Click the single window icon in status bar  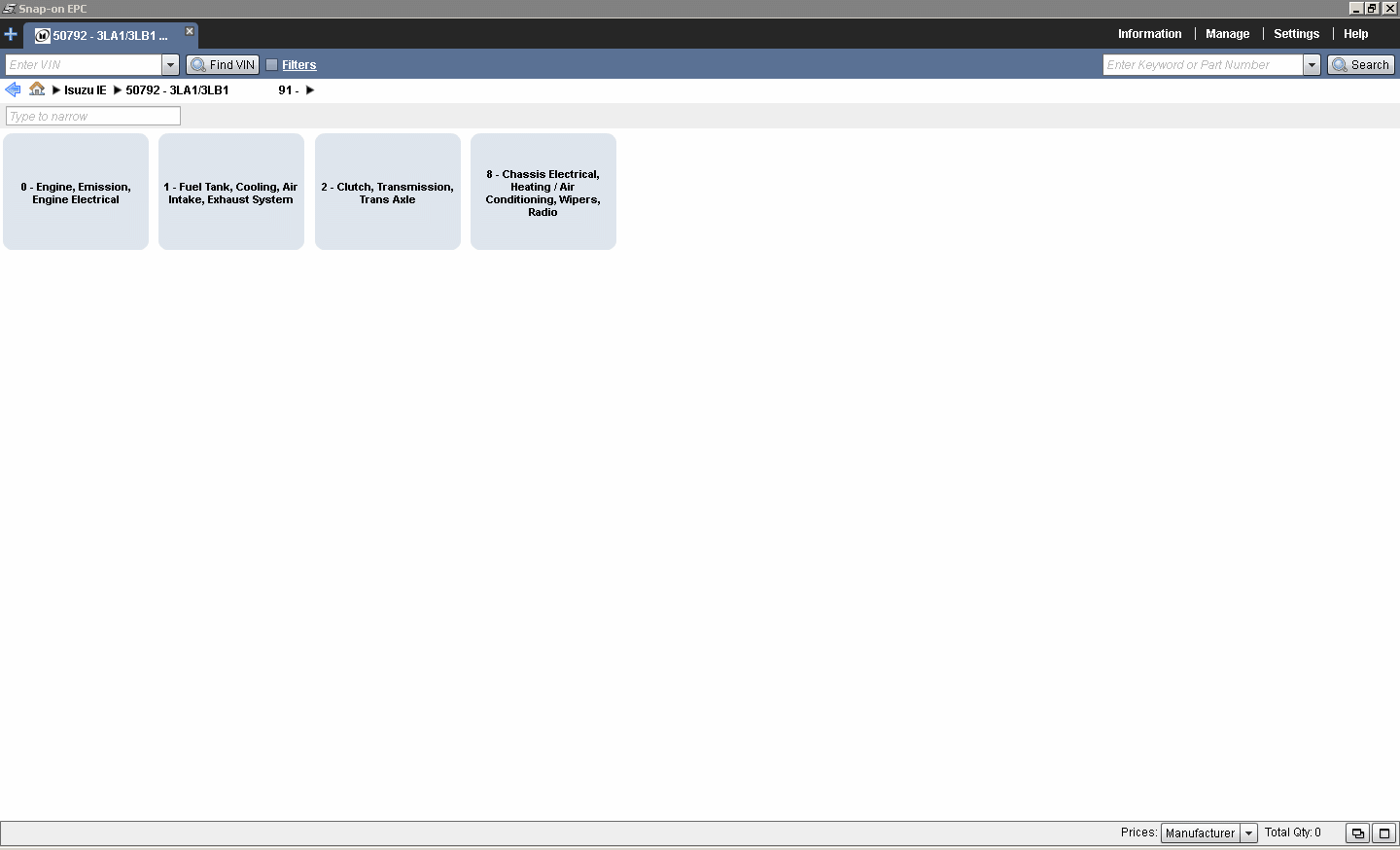coord(1383,833)
